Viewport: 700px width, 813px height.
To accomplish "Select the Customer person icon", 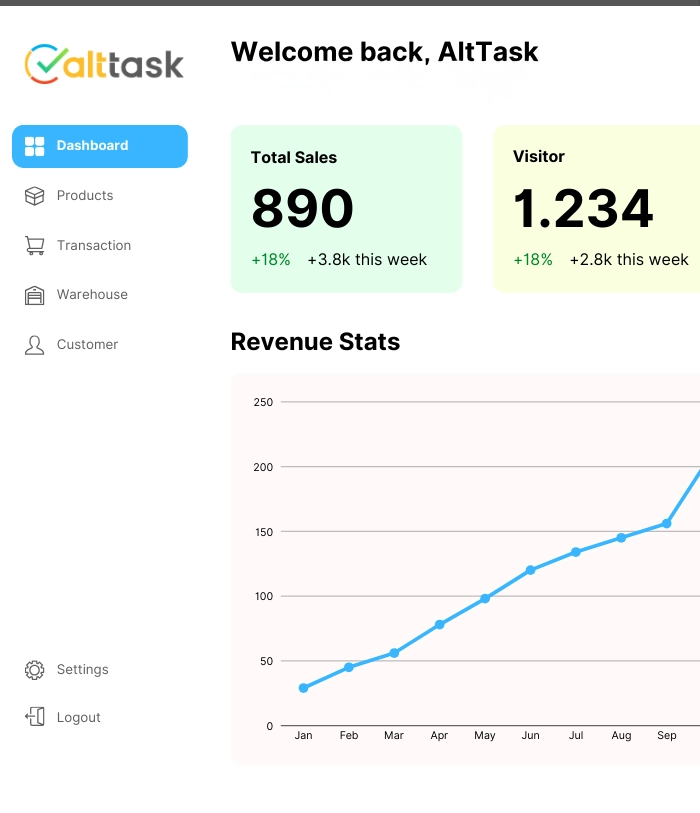I will click(33, 344).
